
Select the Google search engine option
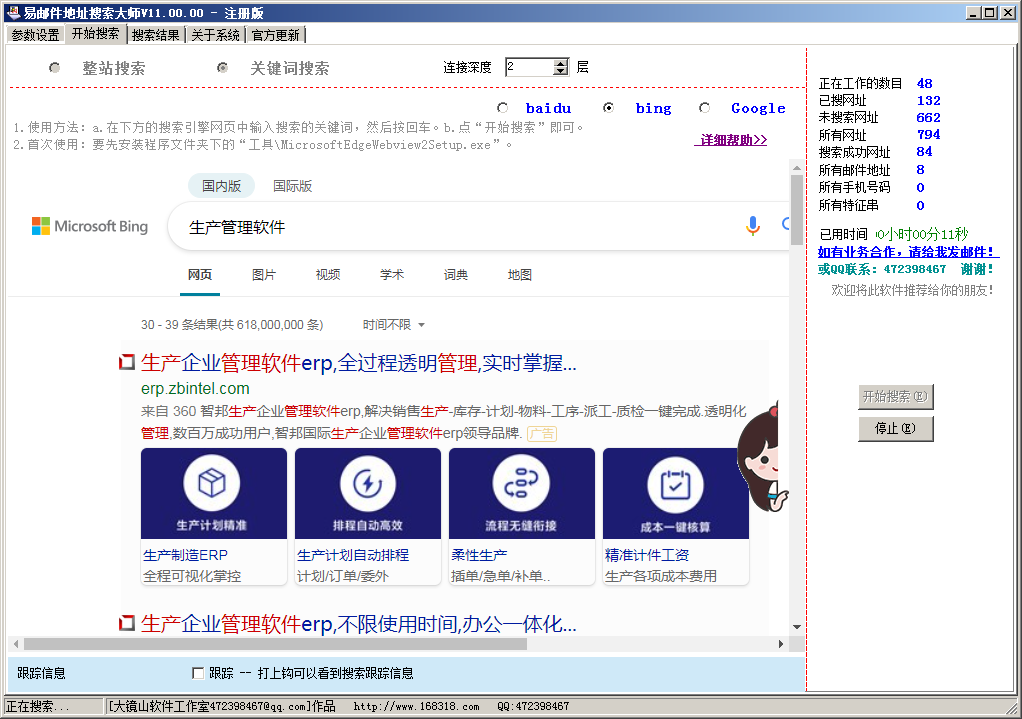pyautogui.click(x=705, y=108)
